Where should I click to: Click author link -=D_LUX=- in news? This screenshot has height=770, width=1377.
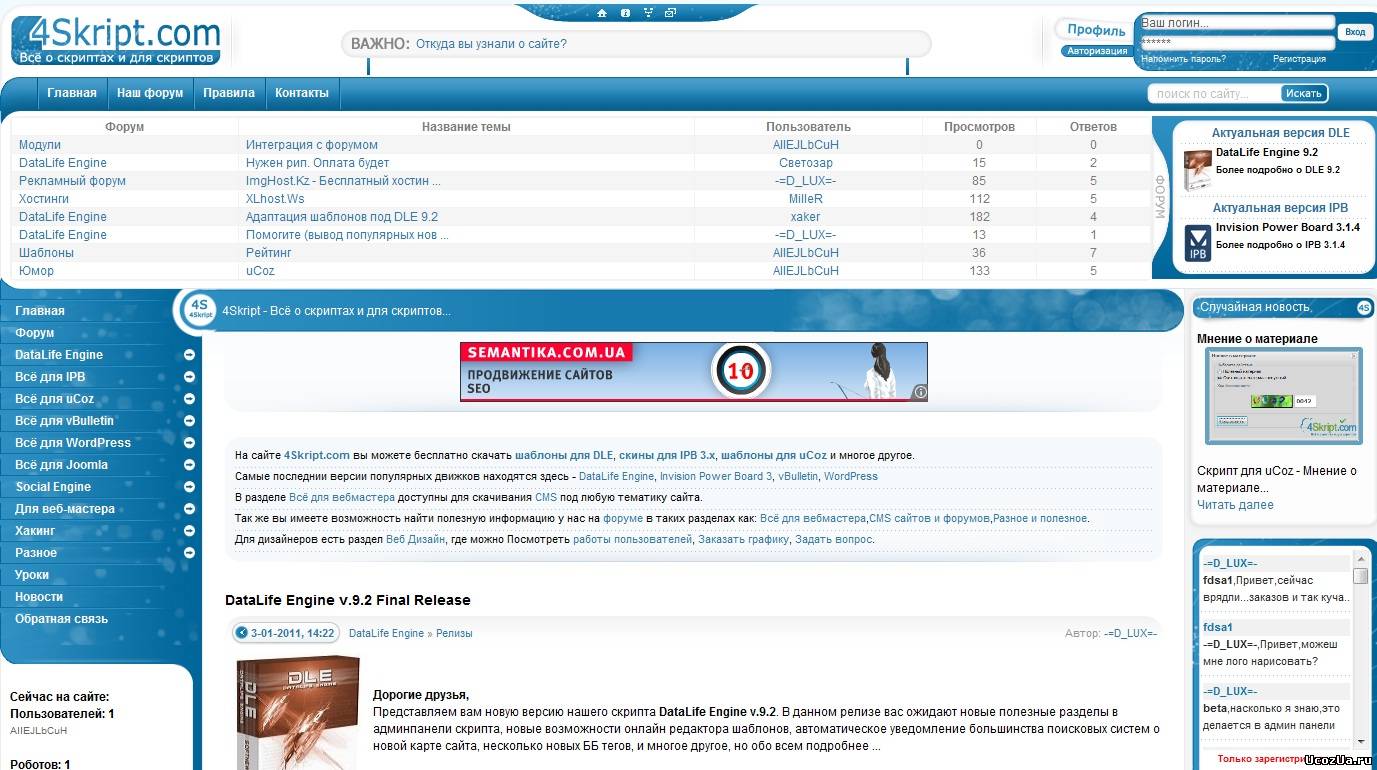click(x=1130, y=633)
